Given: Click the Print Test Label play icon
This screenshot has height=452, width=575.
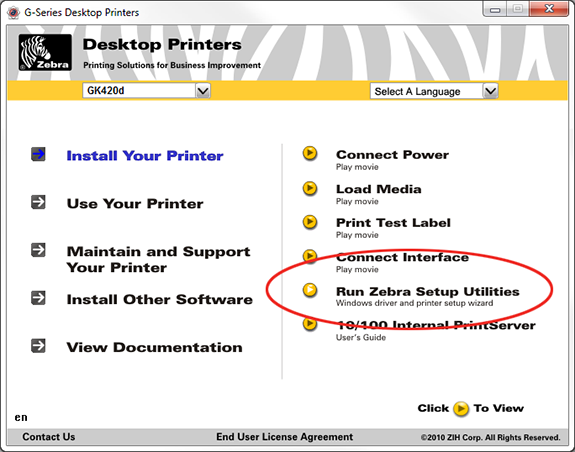Looking at the screenshot, I should (310, 222).
